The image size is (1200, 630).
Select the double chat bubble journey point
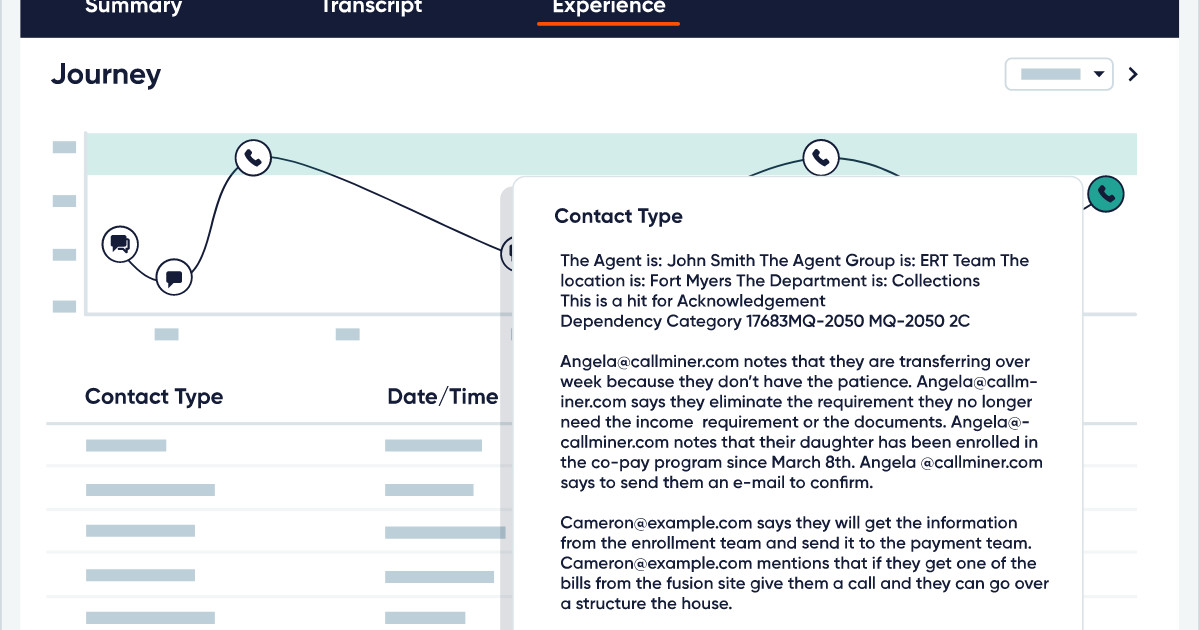click(x=120, y=243)
